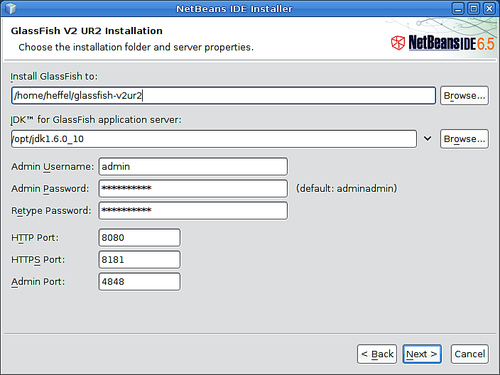Screen dimensions: 500x375
Task: Click the 'Admin Port:' label
Action: point(38,281)
